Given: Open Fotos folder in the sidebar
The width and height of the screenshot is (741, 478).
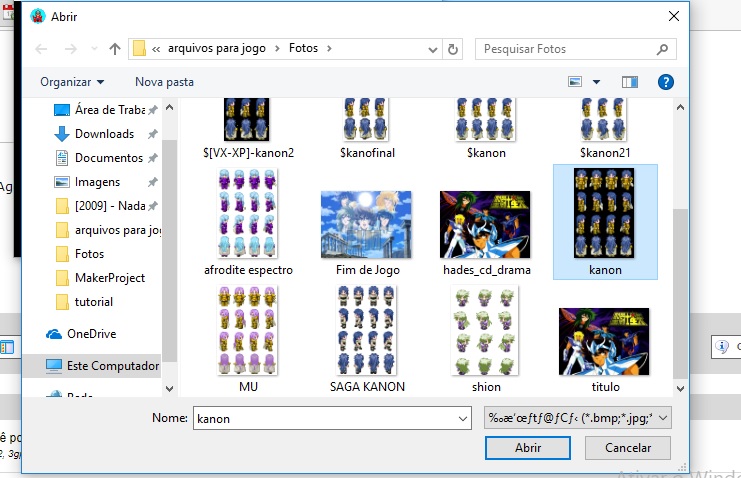Looking at the screenshot, I should tap(80, 254).
